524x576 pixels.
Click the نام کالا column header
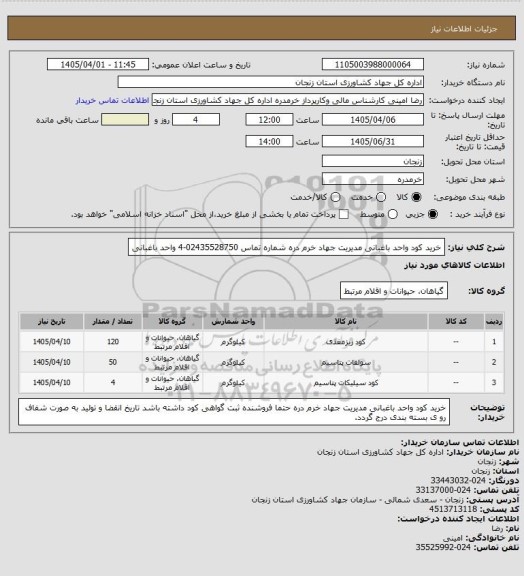coord(345,321)
